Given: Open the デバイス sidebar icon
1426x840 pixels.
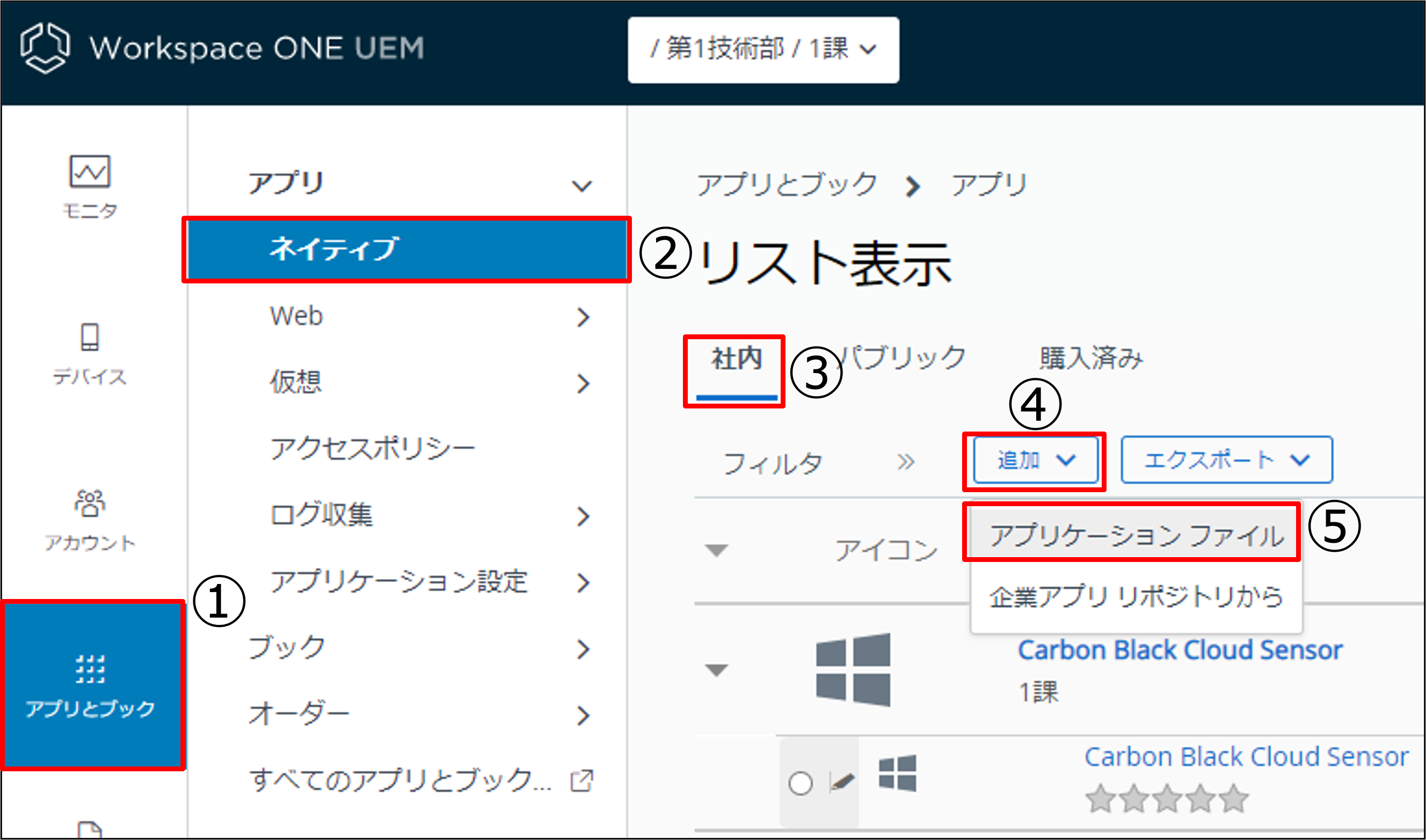Looking at the screenshot, I should pyautogui.click(x=90, y=354).
